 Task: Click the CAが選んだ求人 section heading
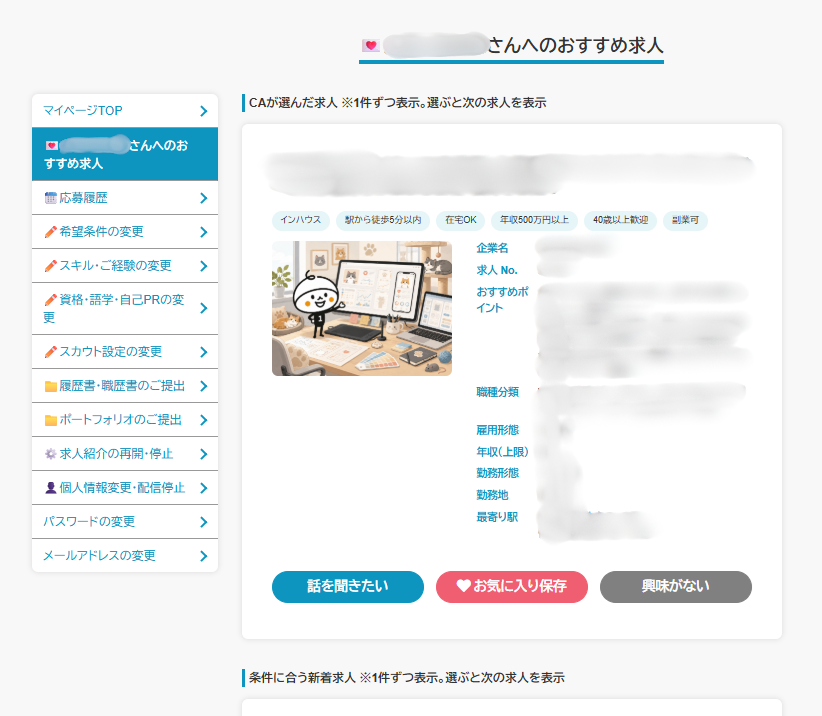coord(397,103)
